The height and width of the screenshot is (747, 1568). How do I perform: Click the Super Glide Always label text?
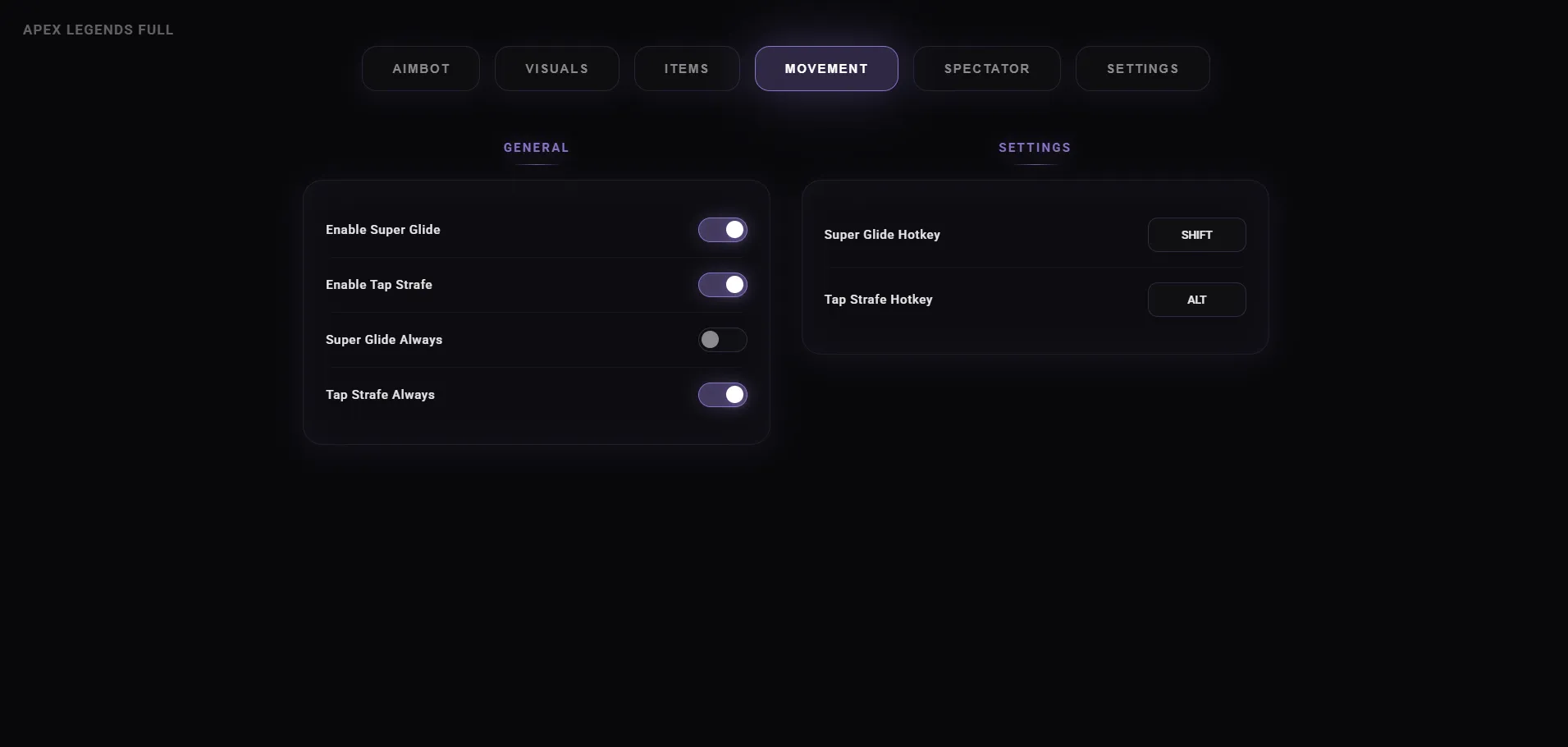(x=384, y=340)
